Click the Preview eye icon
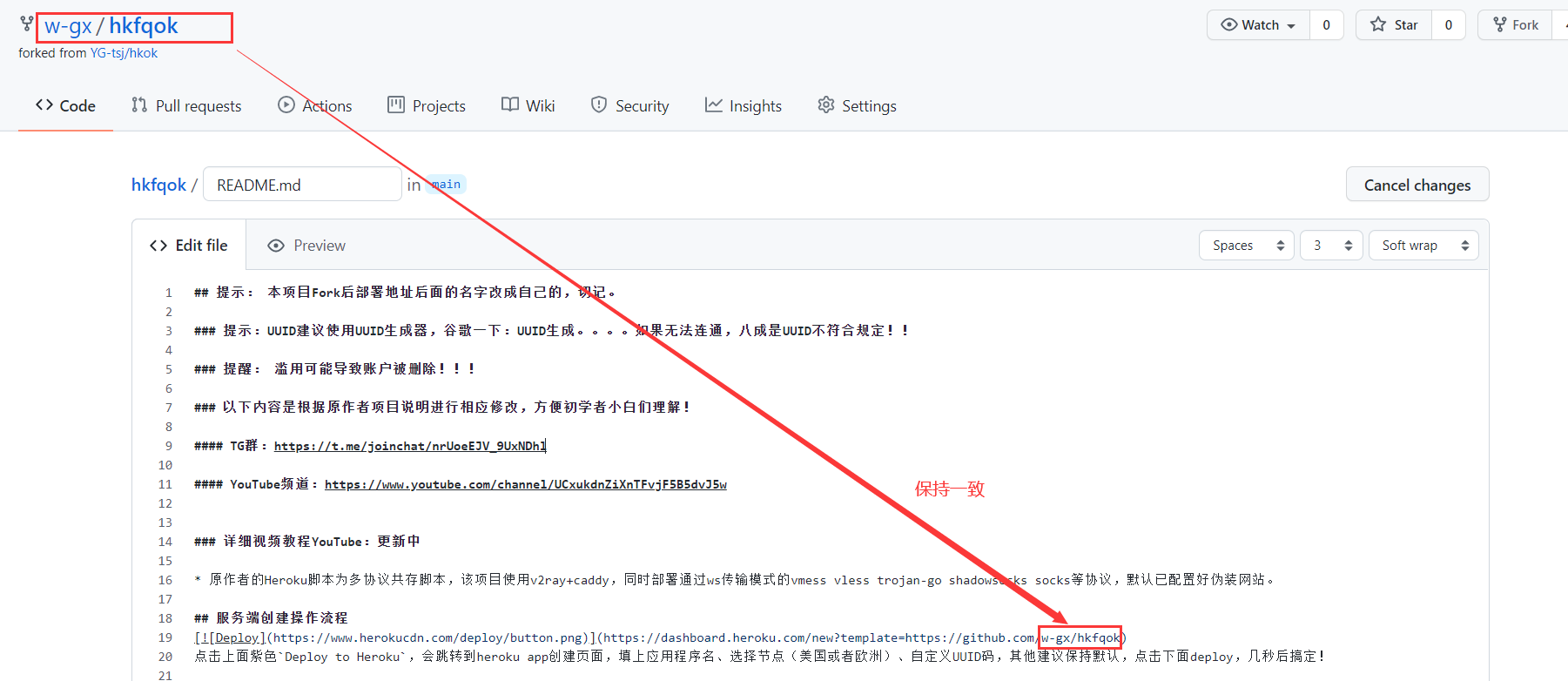The width and height of the screenshot is (1568, 681). tap(276, 246)
